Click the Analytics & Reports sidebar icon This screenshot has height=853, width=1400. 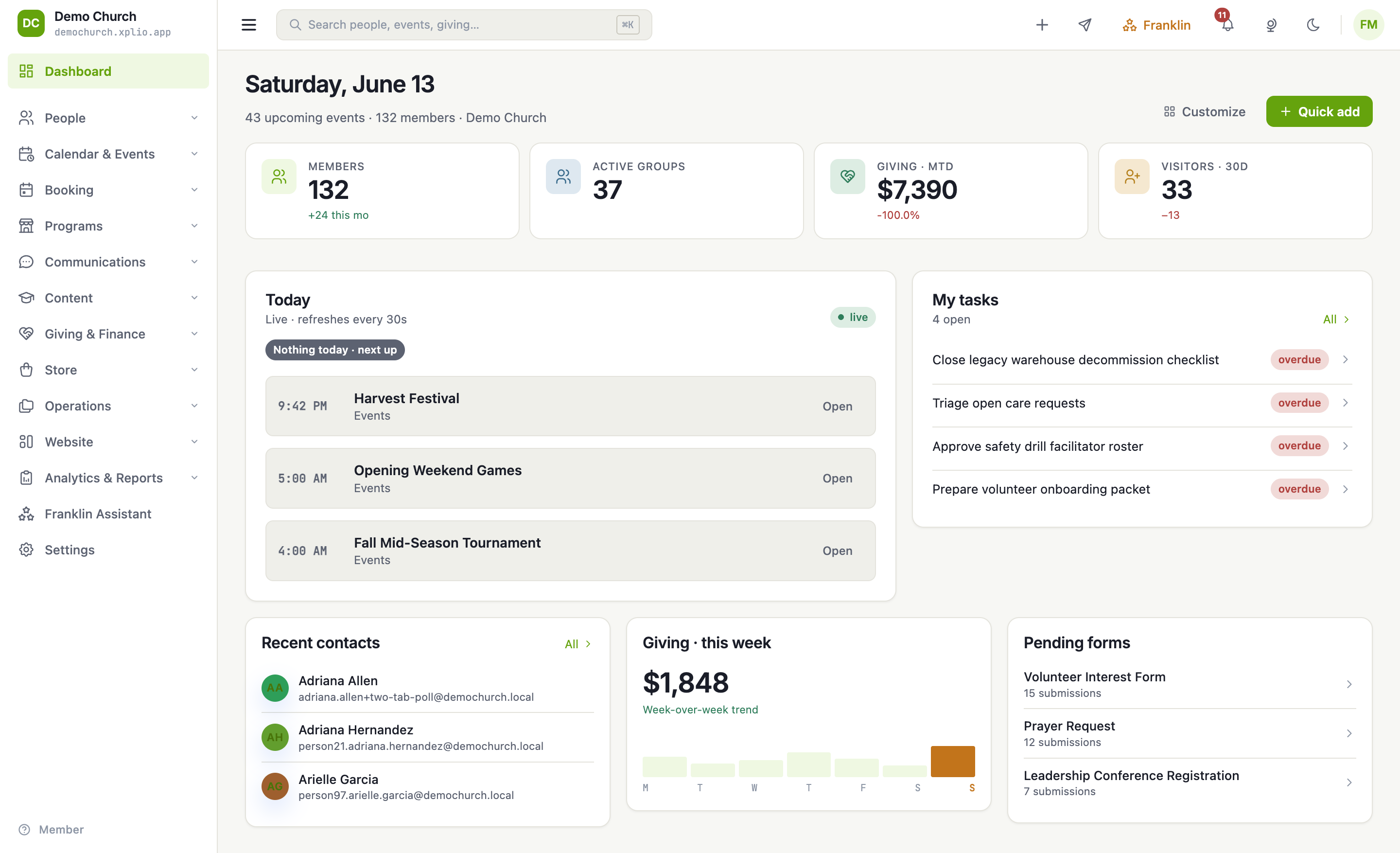tap(26, 478)
